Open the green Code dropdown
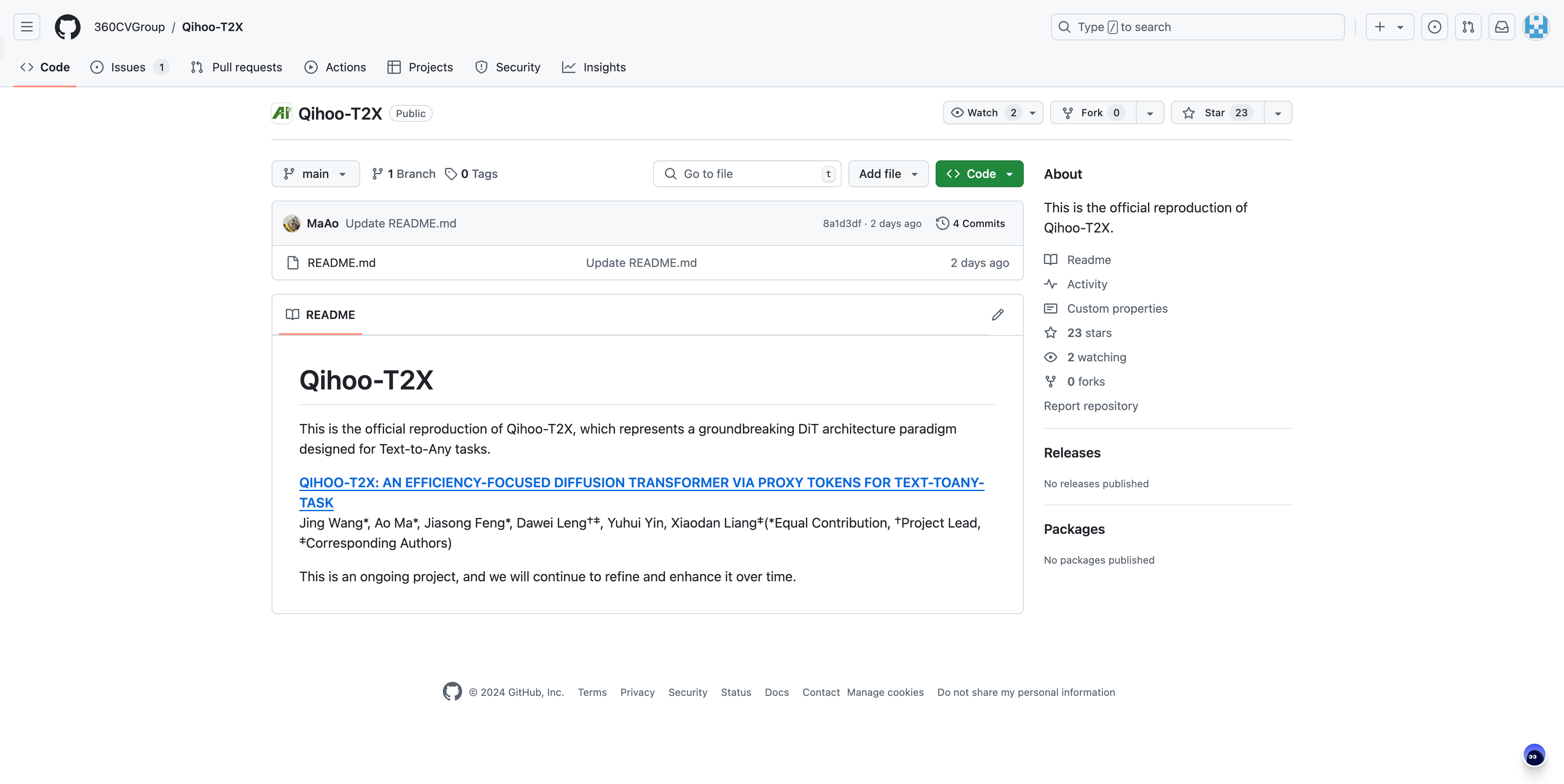 click(x=979, y=174)
